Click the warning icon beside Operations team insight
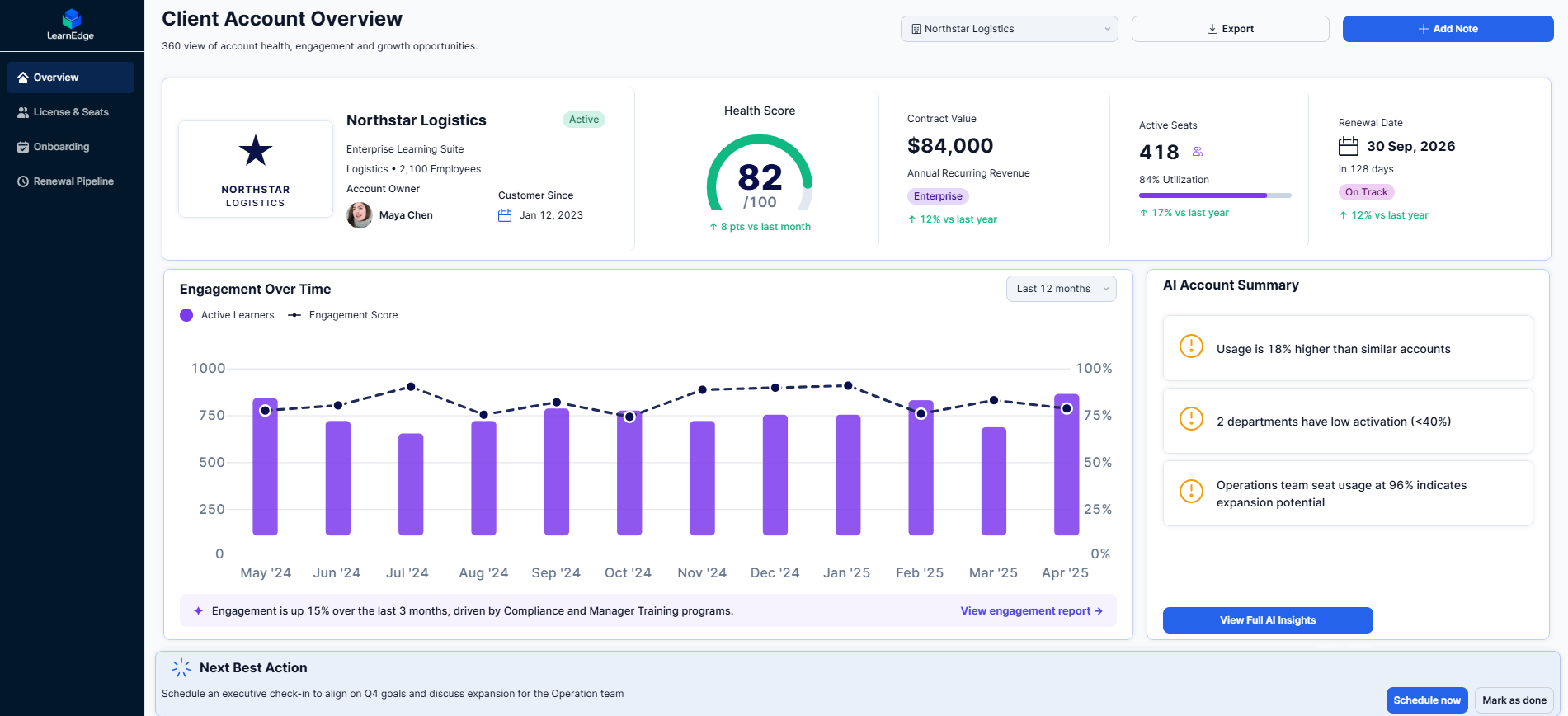Viewport: 1568px width, 716px height. pos(1191,491)
